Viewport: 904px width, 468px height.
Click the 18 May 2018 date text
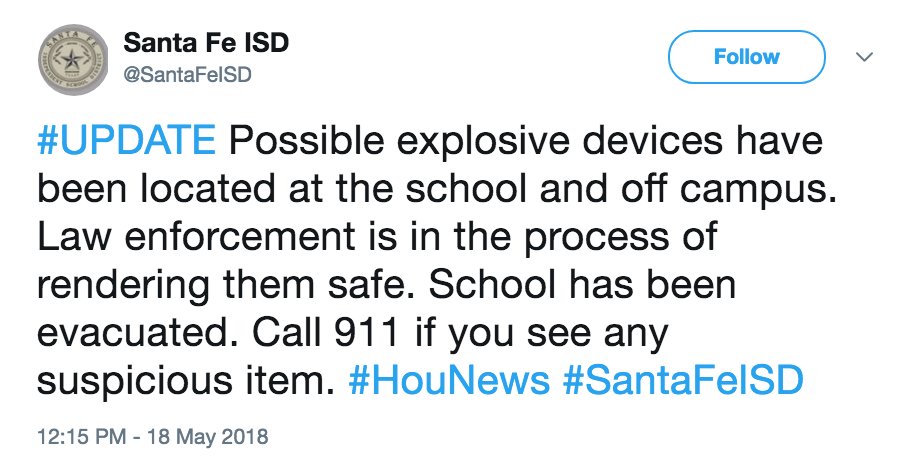pyautogui.click(x=208, y=436)
